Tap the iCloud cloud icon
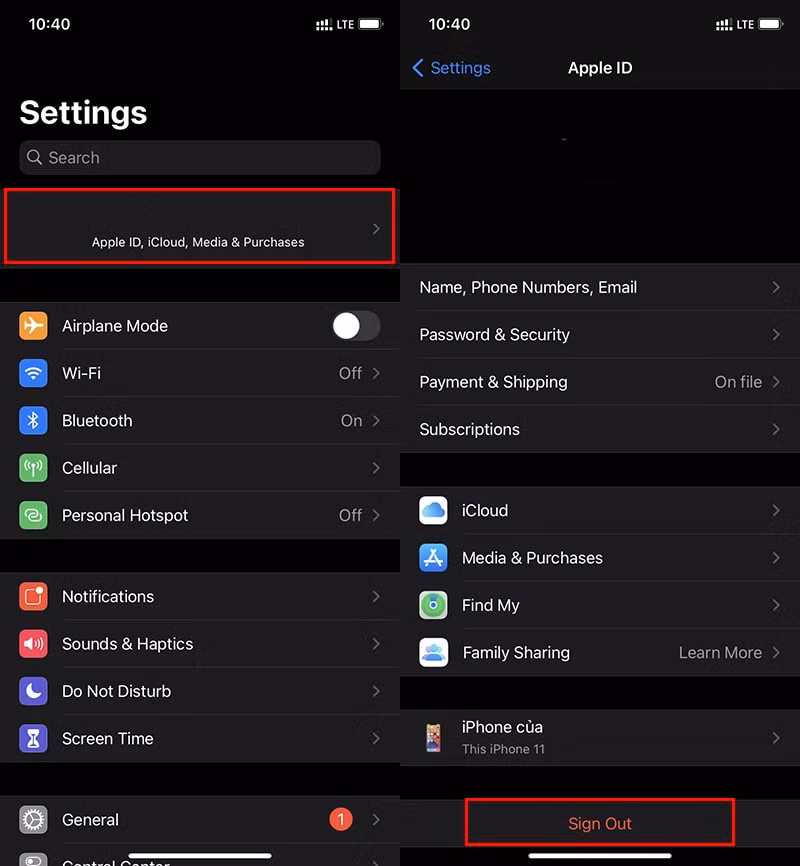The width and height of the screenshot is (800, 866). point(433,510)
